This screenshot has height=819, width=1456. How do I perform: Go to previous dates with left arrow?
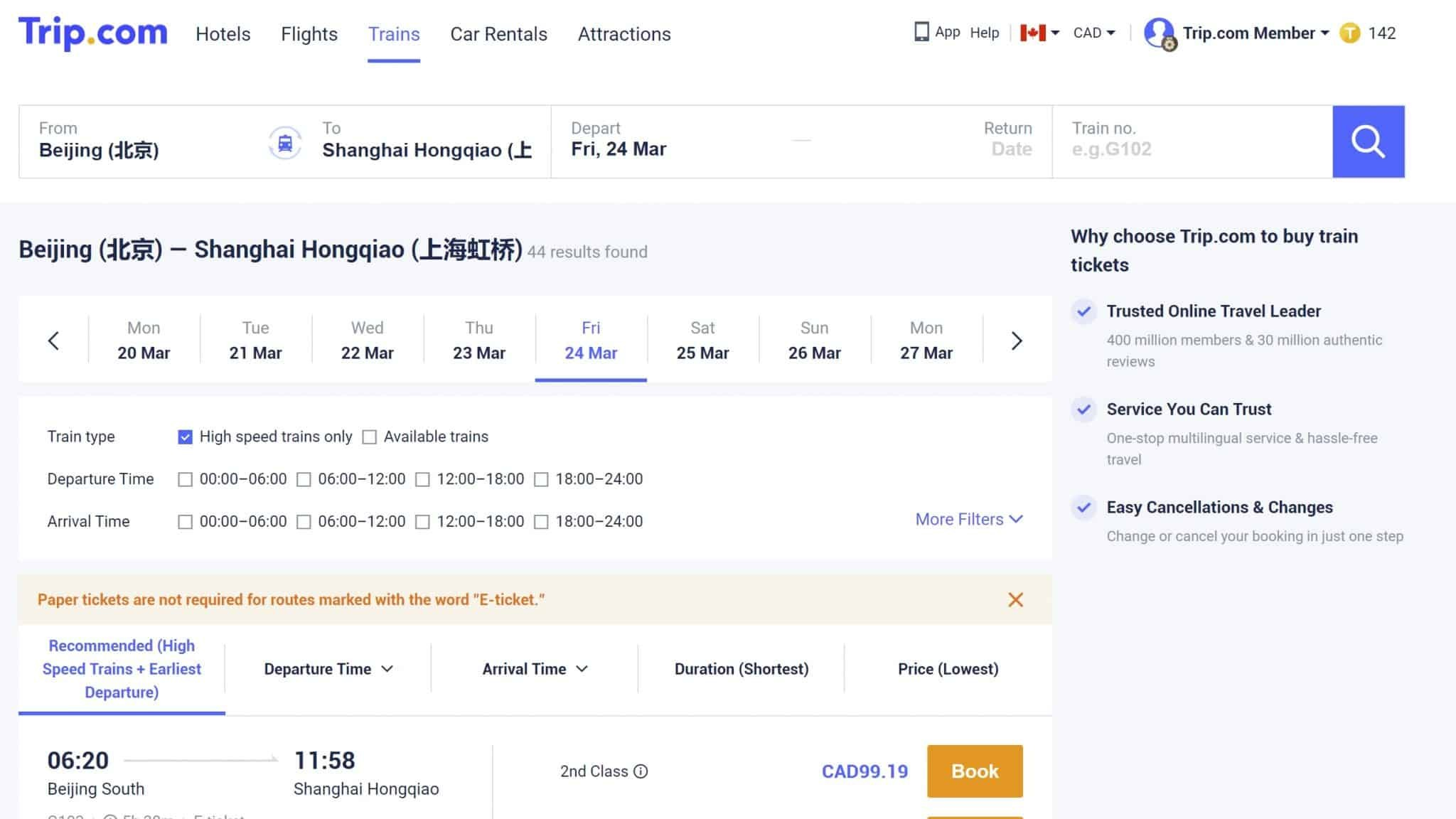click(53, 341)
